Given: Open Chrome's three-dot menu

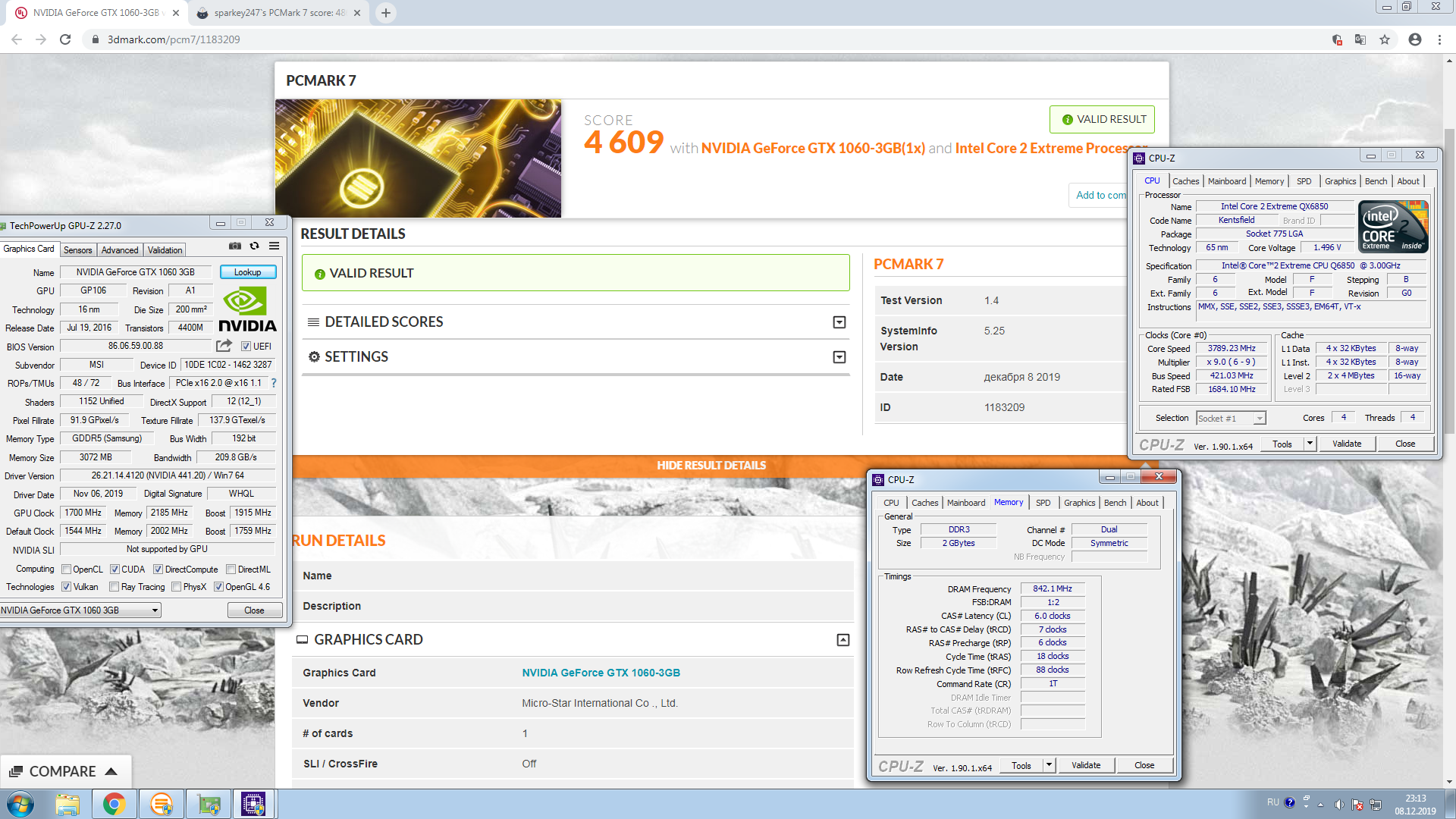Looking at the screenshot, I should pos(1439,39).
